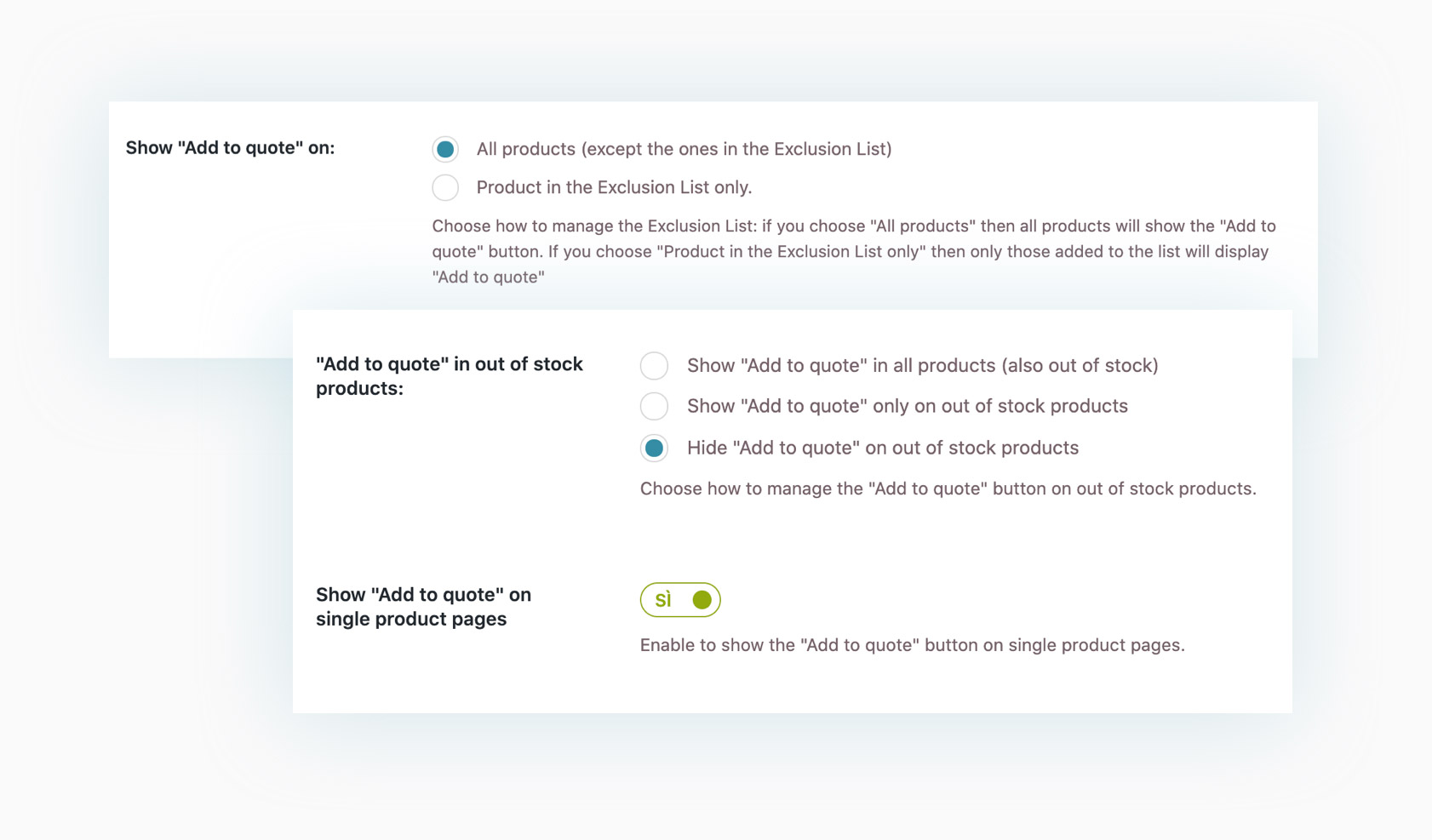Select the "Hide on out of stock products" radio

pos(654,449)
